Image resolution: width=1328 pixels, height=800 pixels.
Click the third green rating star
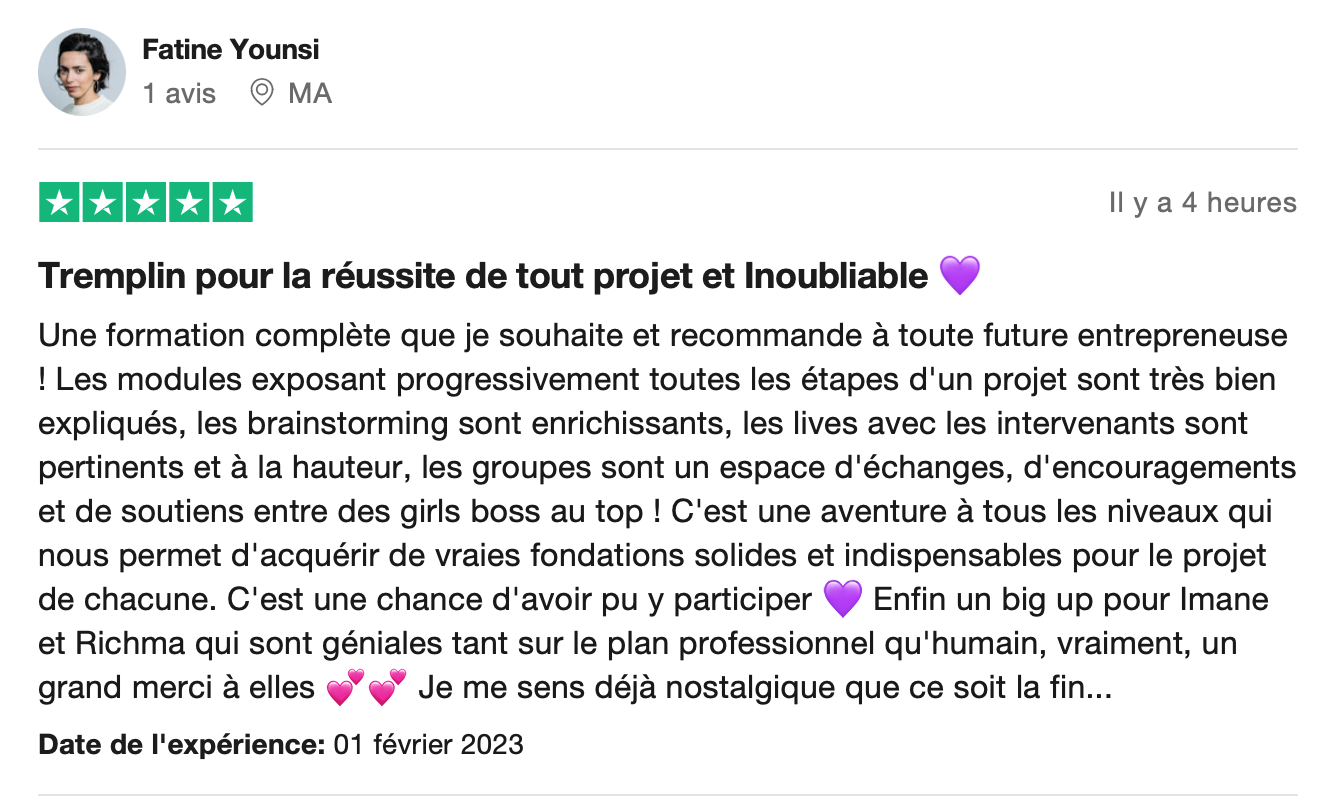146,203
